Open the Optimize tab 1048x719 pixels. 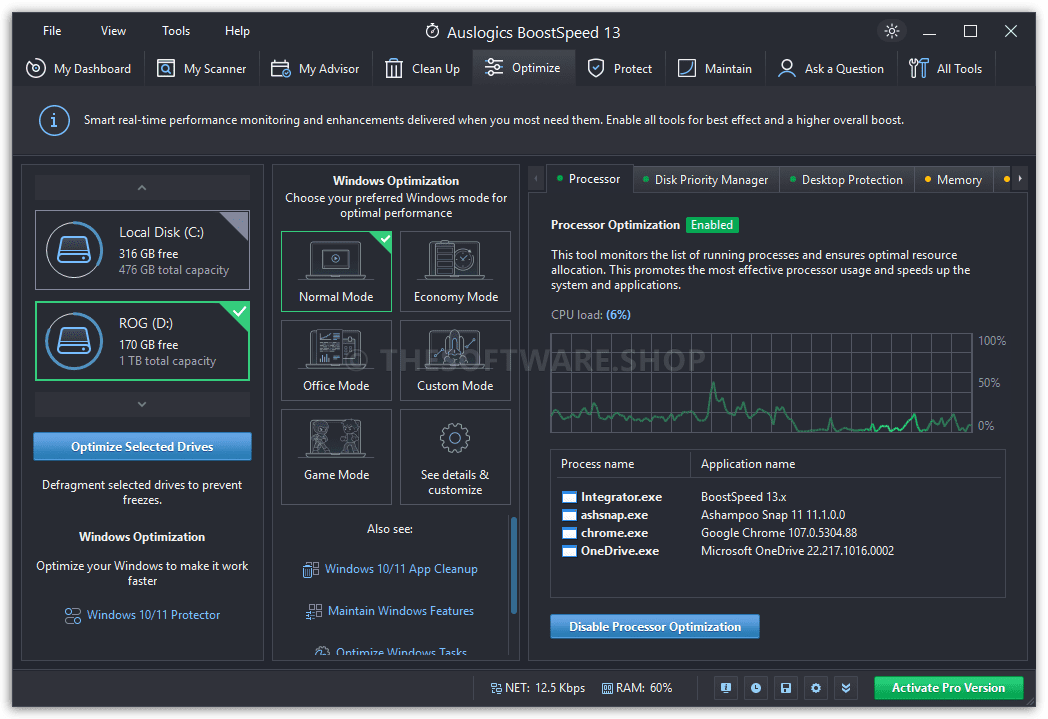523,67
